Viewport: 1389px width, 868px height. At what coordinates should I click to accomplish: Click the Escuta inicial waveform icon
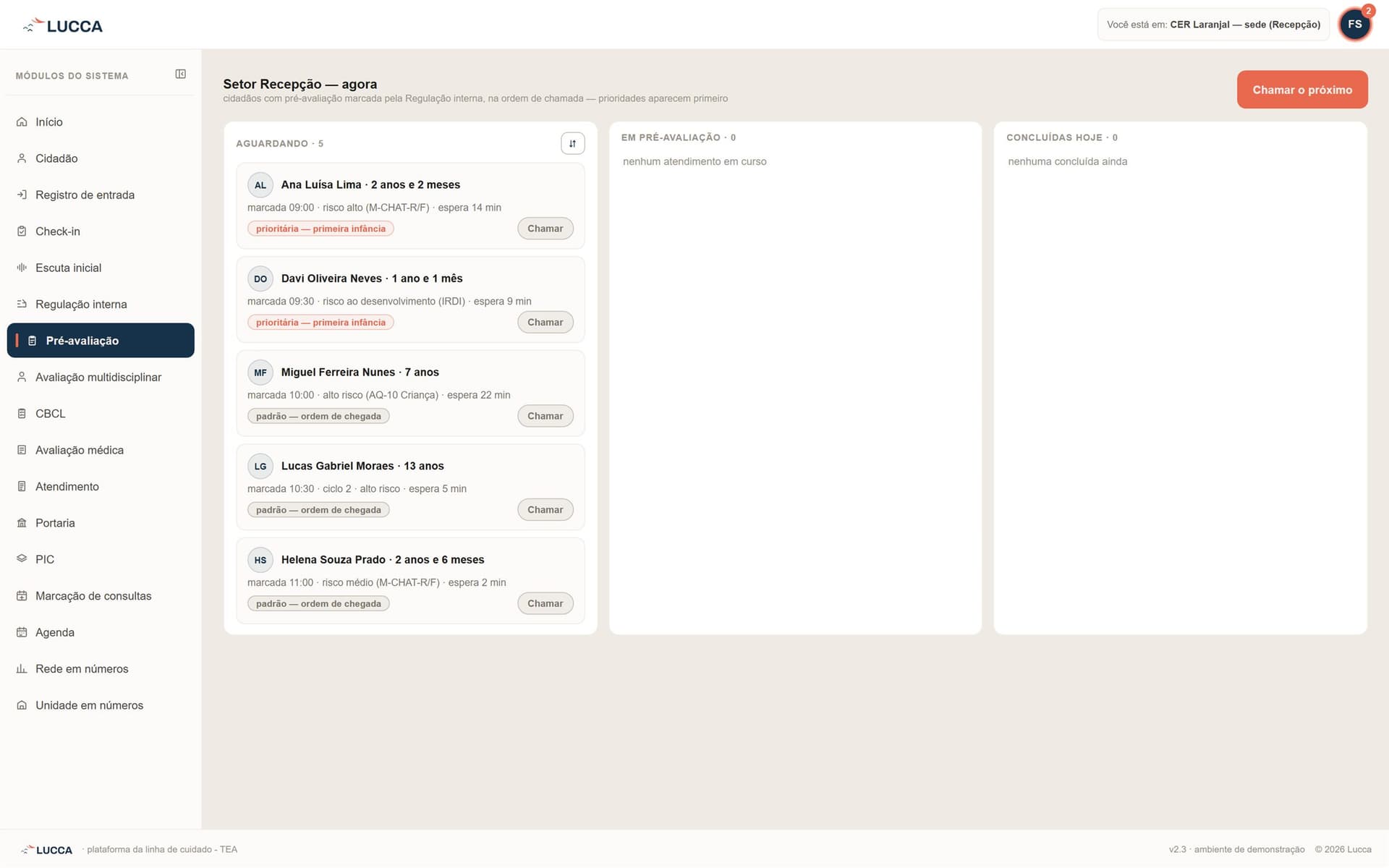point(22,268)
